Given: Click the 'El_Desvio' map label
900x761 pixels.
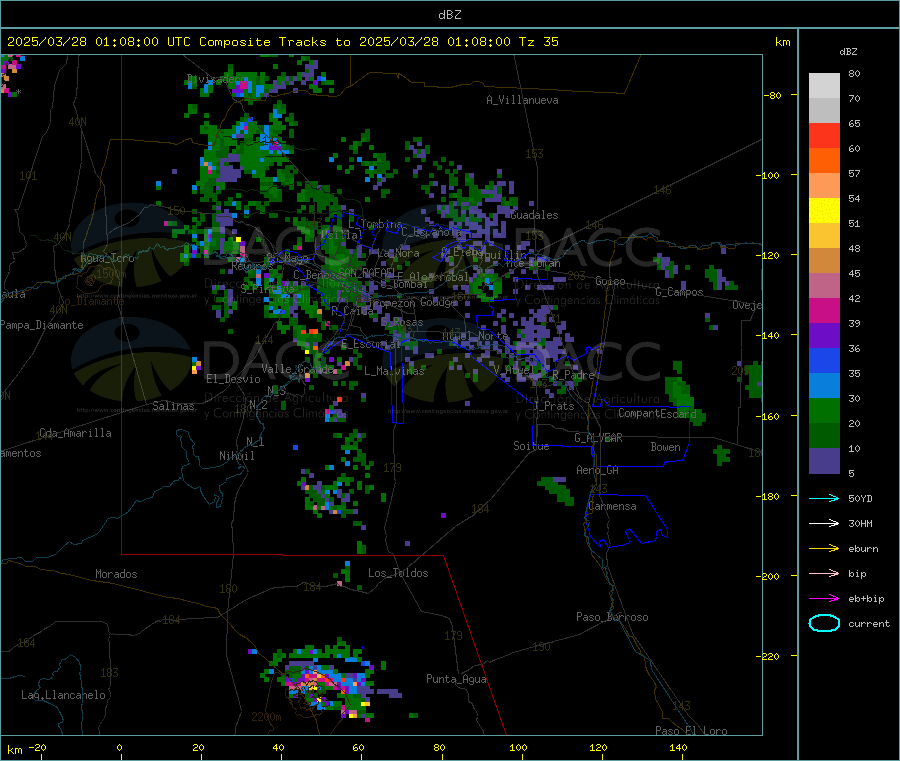Looking at the screenshot, I should click(233, 379).
